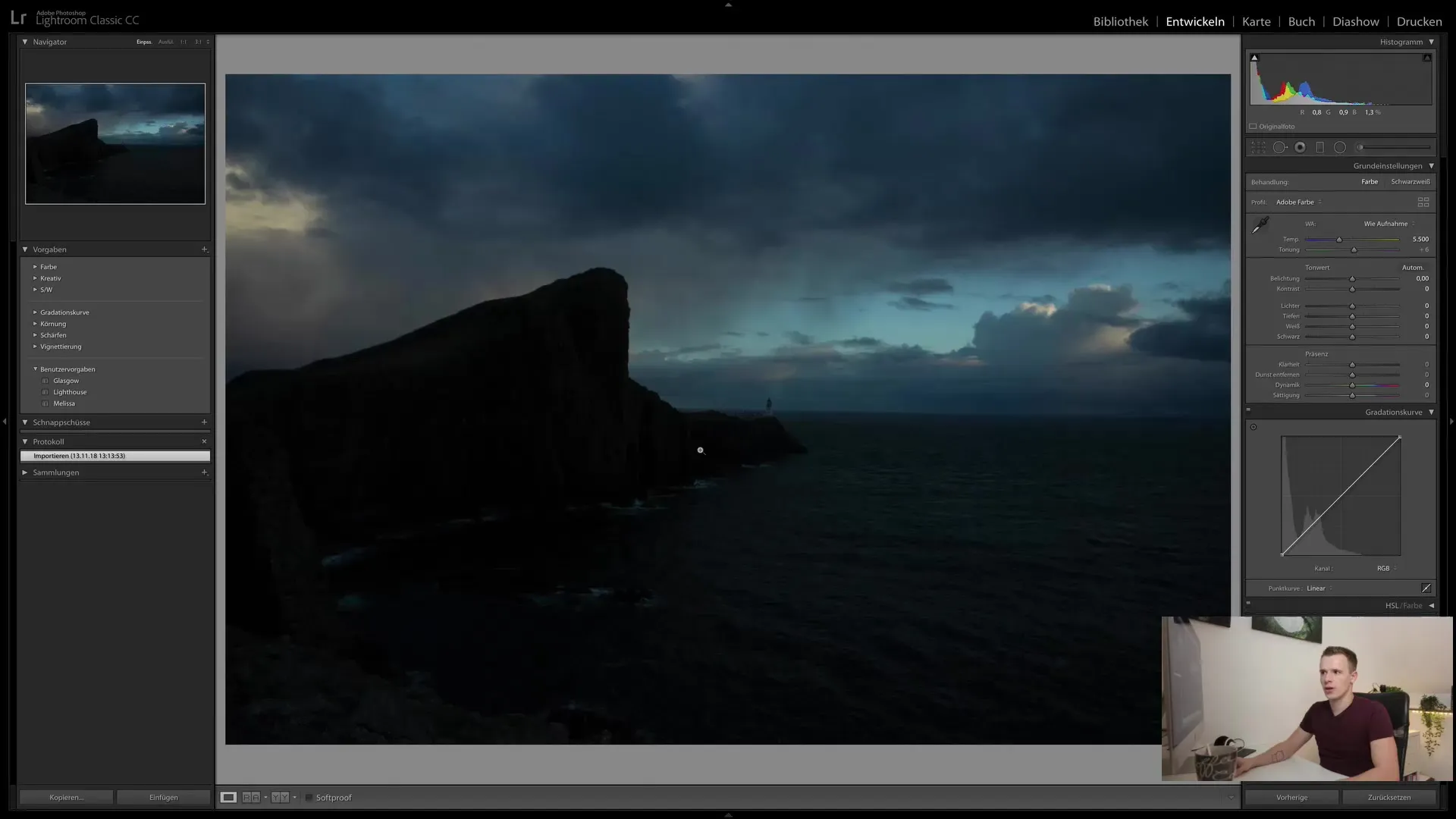Image resolution: width=1456 pixels, height=819 pixels.
Task: Collapse the Histogramm panel
Action: coord(1431,42)
